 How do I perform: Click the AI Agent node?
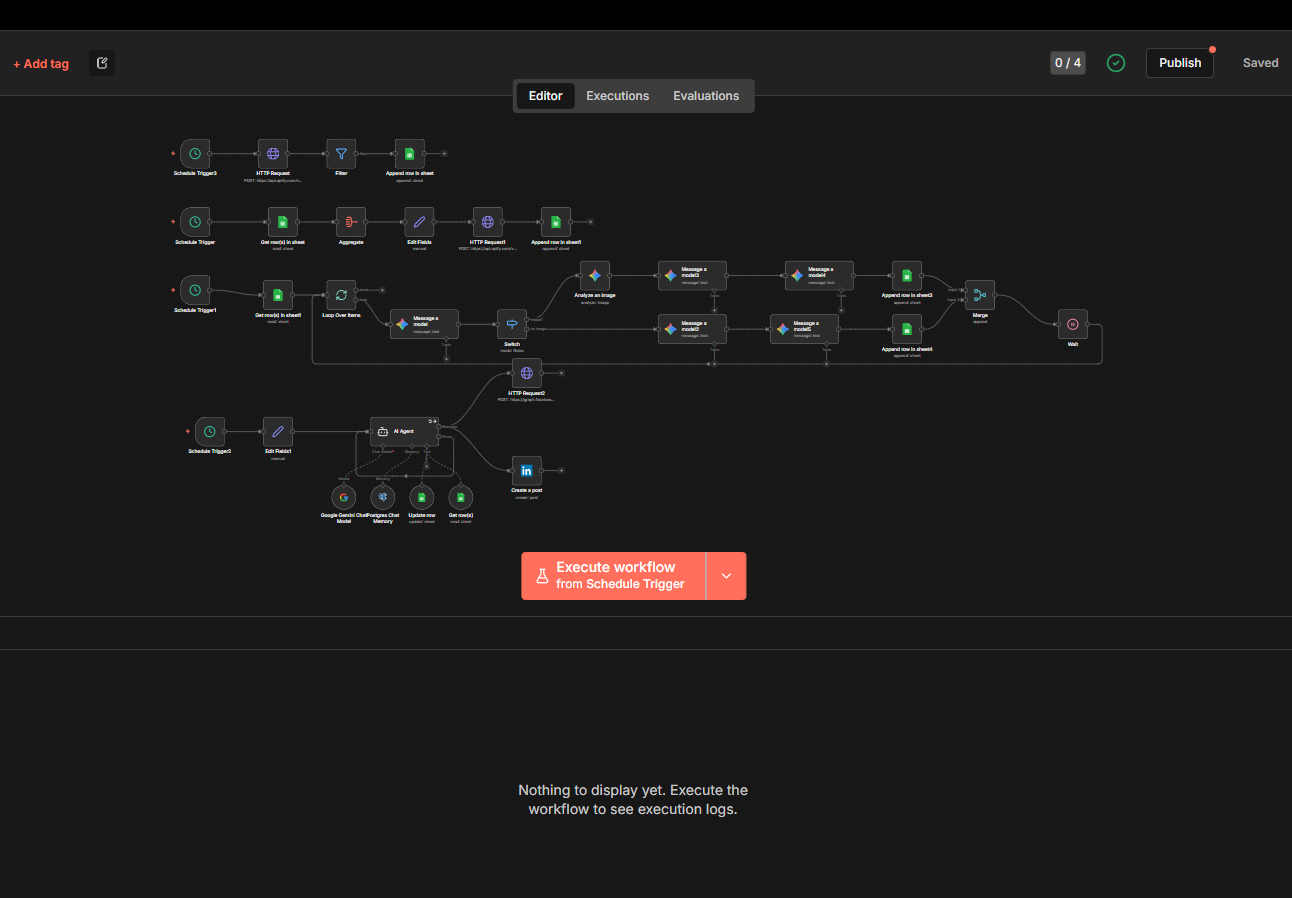[404, 431]
